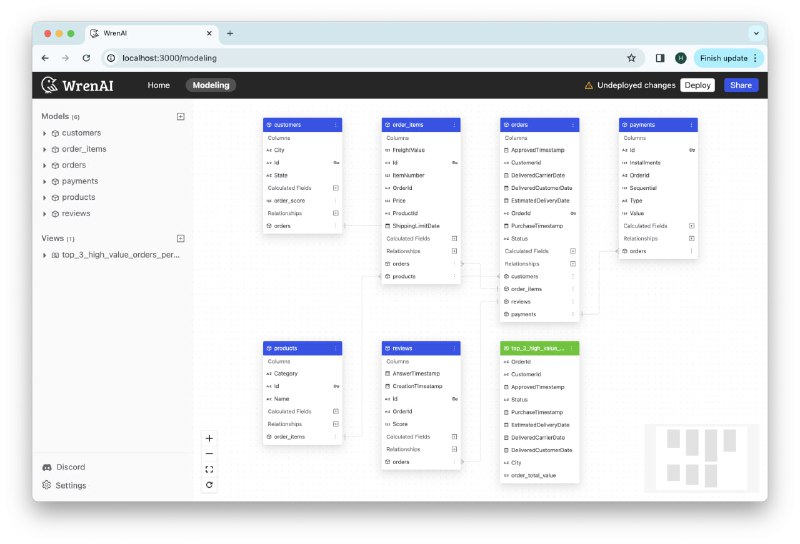Image resolution: width=800 pixels, height=544 pixels.
Task: Add a new view via Views plus icon
Action: point(181,238)
